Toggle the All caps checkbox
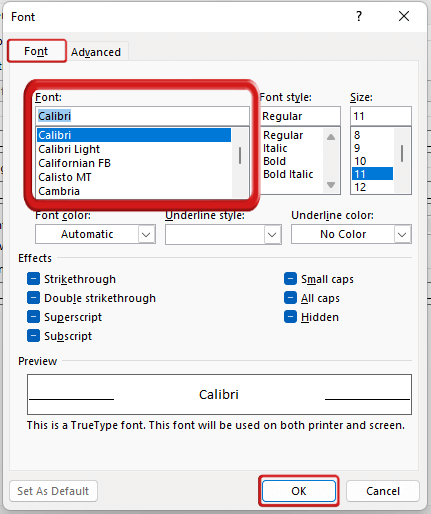Image resolution: width=431 pixels, height=514 pixels. pos(290,298)
